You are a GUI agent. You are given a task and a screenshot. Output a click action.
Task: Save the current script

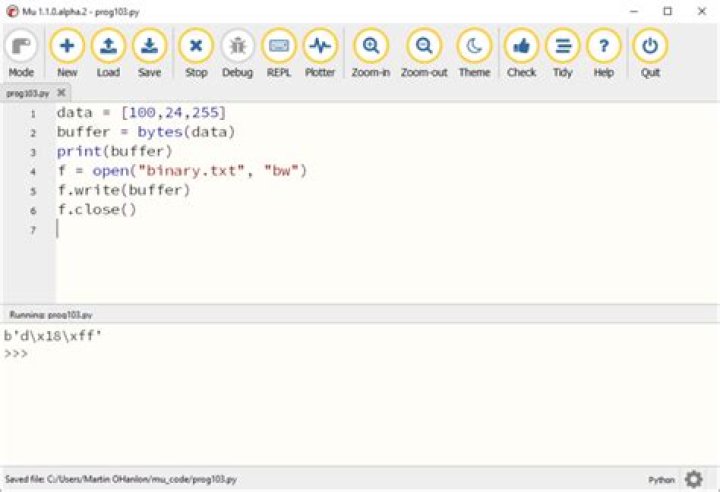tap(150, 53)
